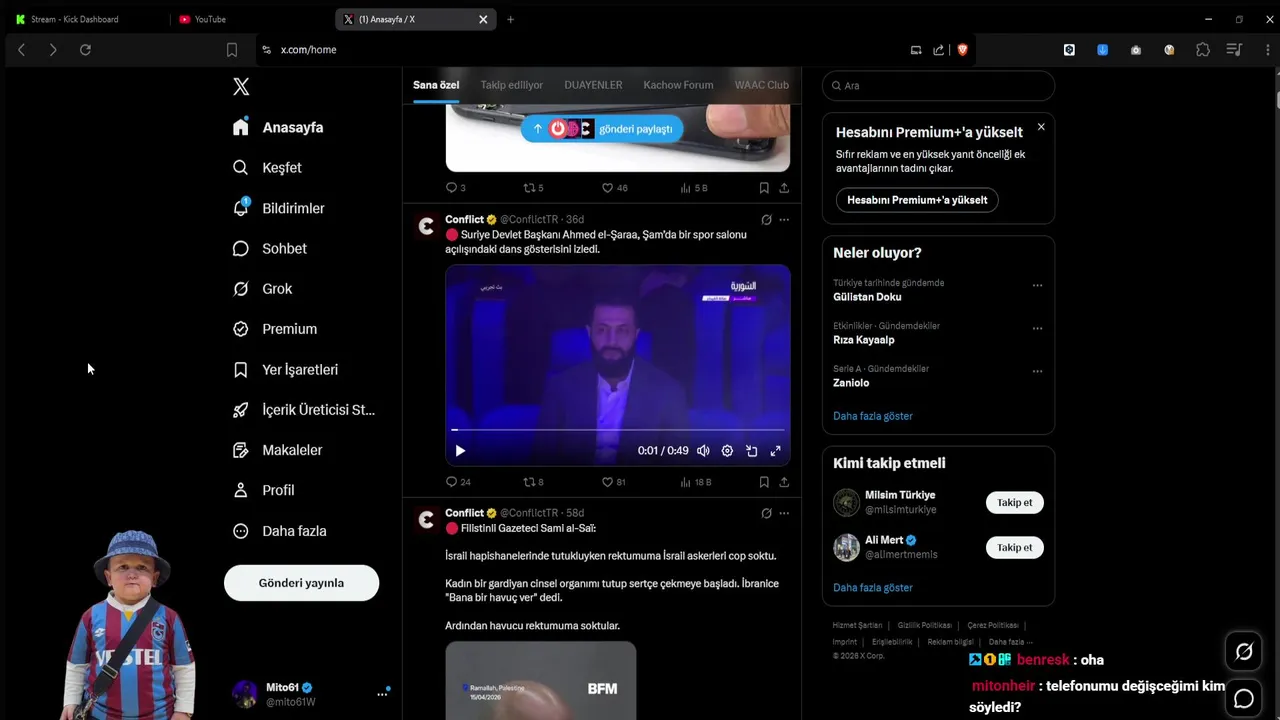This screenshot has width=1280, height=720.
Task: View analytics of post with 18 B views
Action: coord(695,482)
